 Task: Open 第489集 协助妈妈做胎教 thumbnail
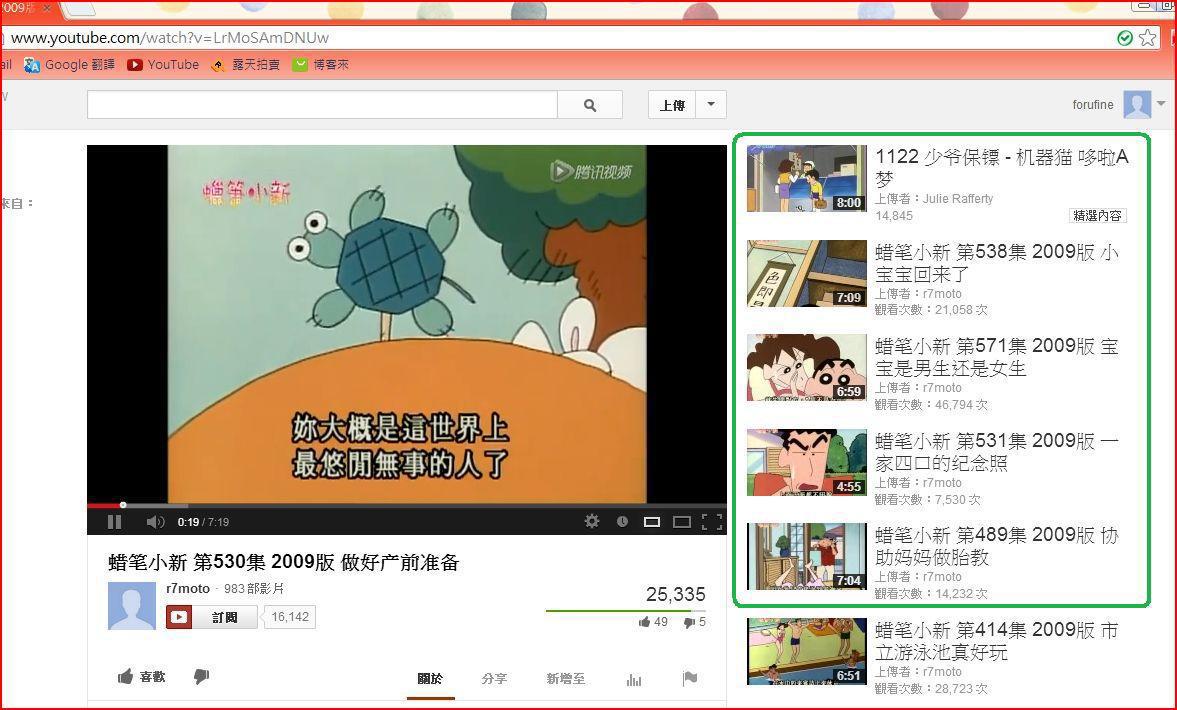[807, 556]
